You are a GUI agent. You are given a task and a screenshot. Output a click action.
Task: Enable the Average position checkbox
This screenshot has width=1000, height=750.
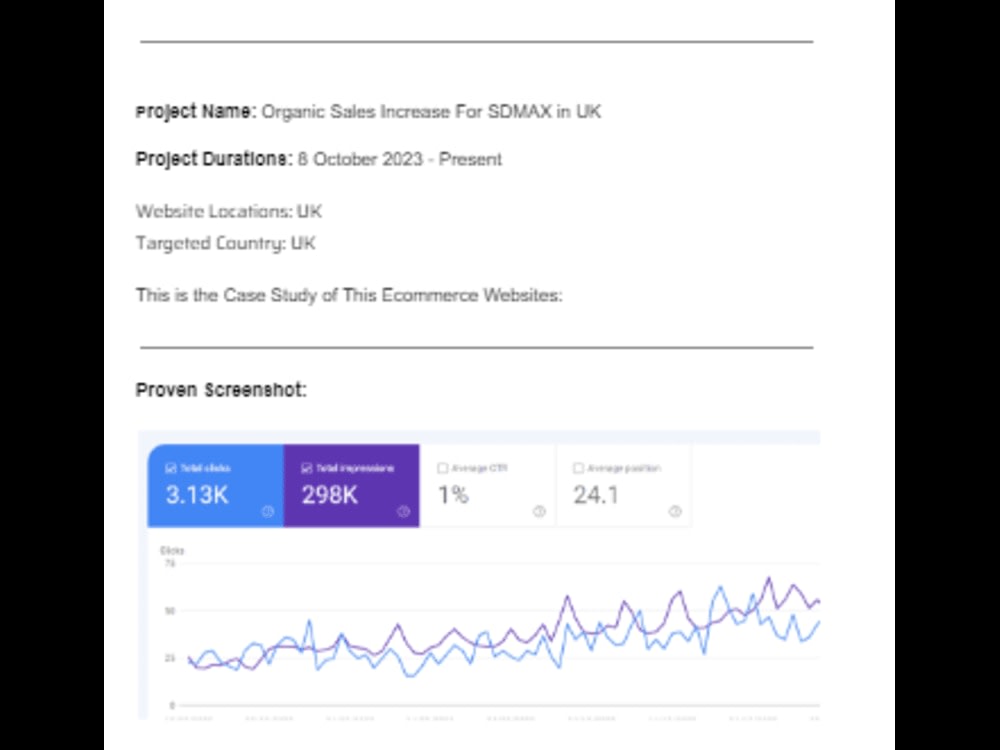pos(578,468)
